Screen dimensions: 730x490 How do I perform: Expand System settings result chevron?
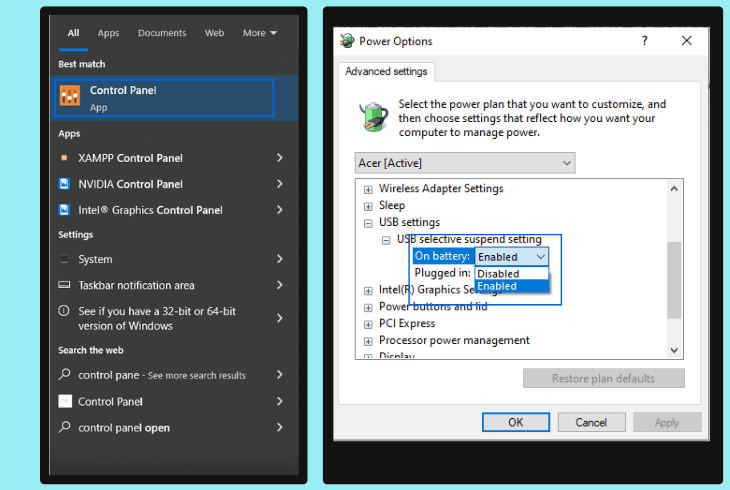tap(279, 259)
